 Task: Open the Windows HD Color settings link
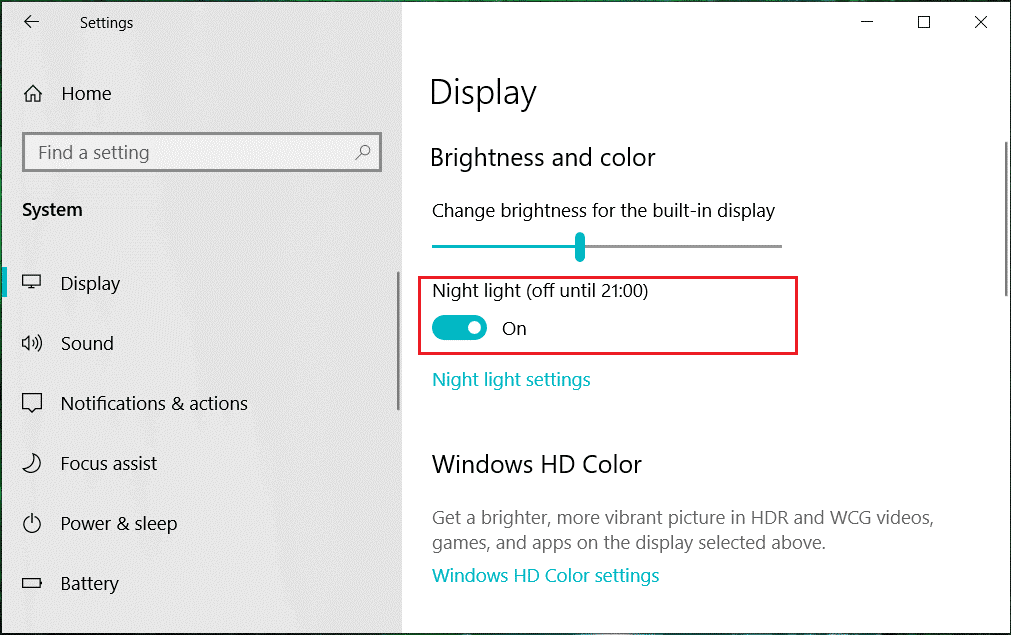[x=545, y=575]
